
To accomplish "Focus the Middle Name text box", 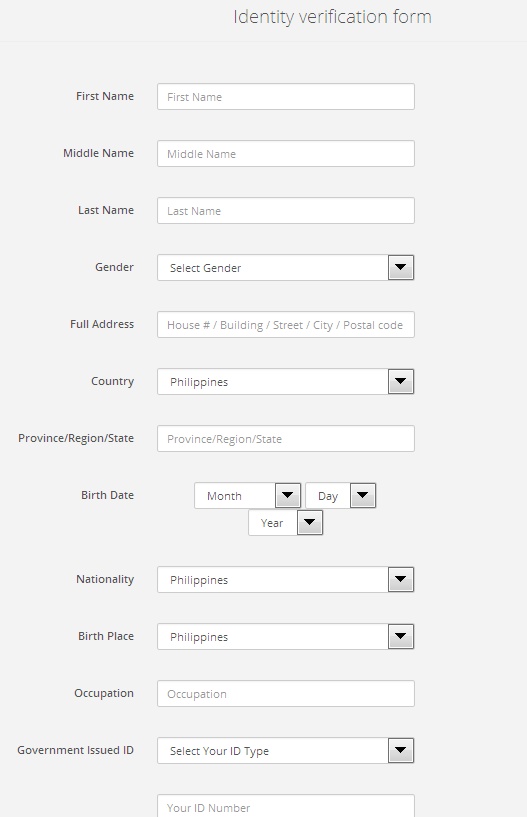I will click(286, 154).
